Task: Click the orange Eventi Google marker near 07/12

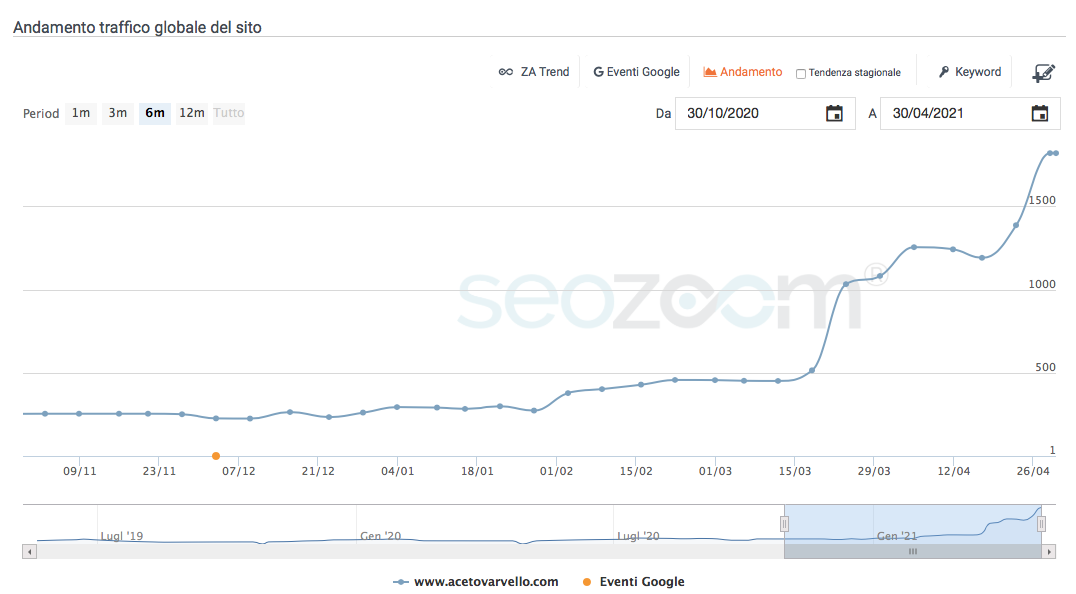Action: (x=216, y=455)
